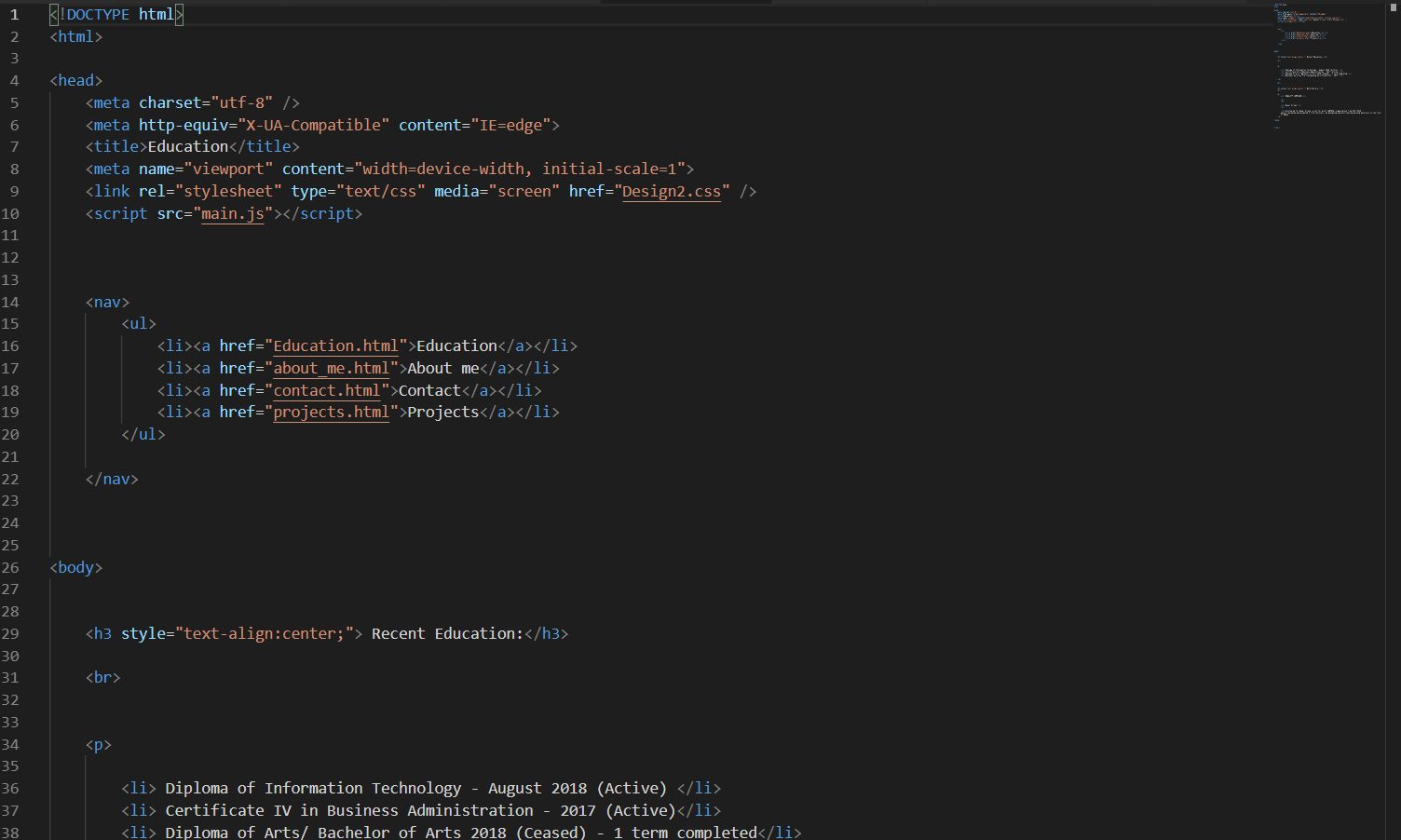The width and height of the screenshot is (1401, 840).
Task: Click the charset "utf-8" value
Action: (242, 103)
